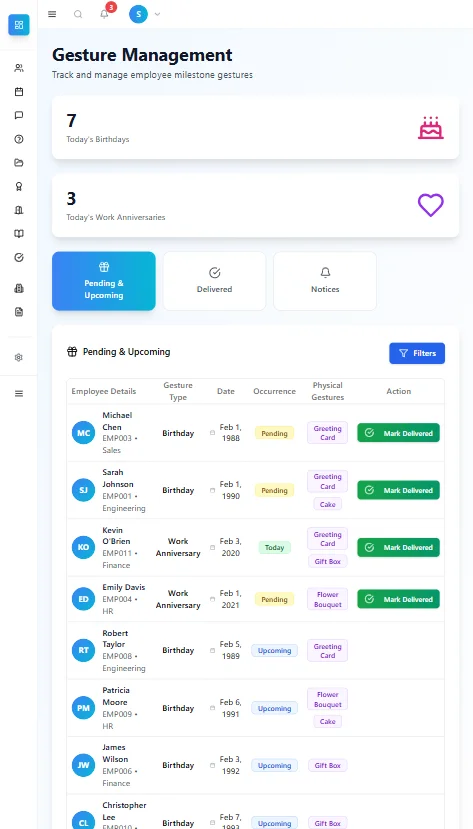The height and width of the screenshot is (829, 473).
Task: Click the Pending badge in Michael Chen's row
Action: [x=274, y=434]
